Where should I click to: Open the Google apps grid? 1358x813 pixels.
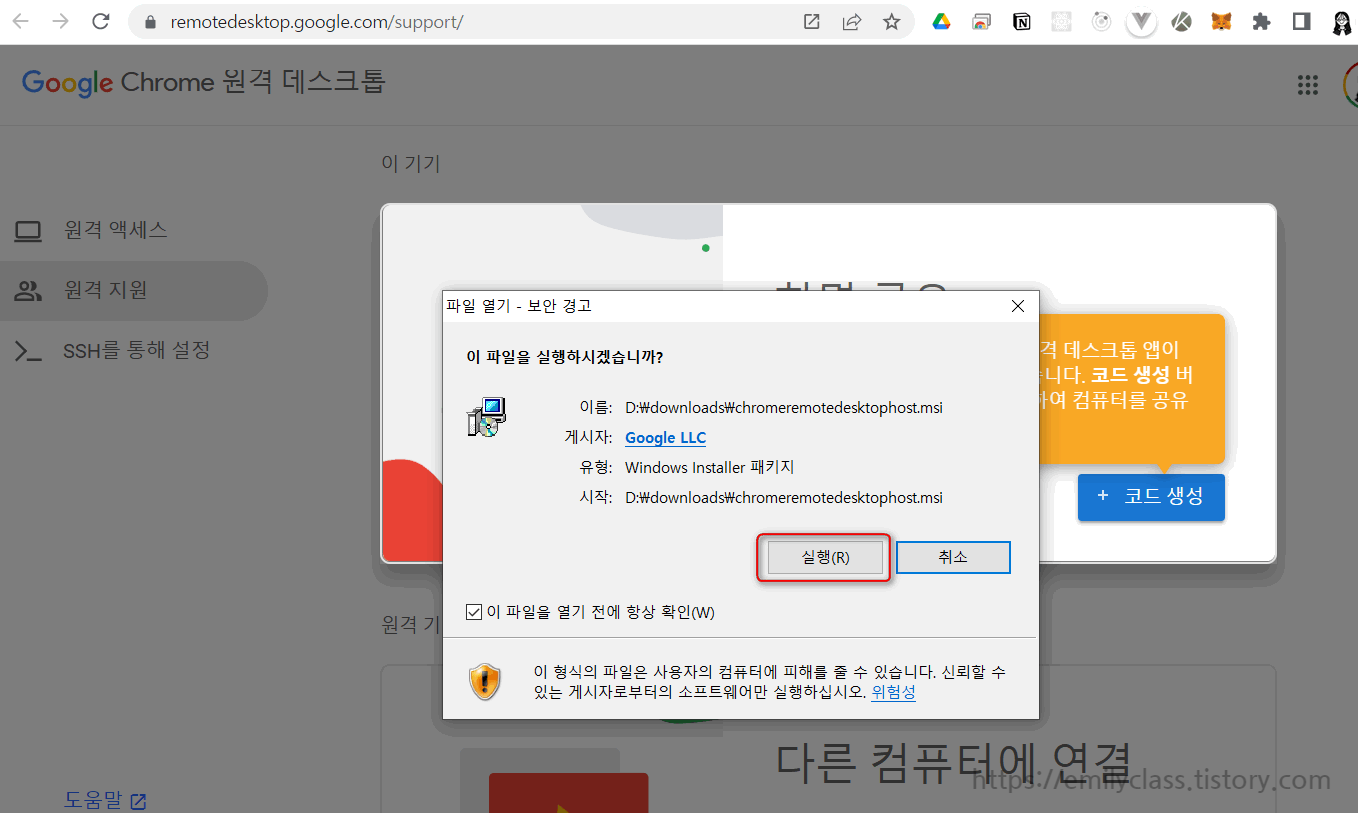(1308, 85)
